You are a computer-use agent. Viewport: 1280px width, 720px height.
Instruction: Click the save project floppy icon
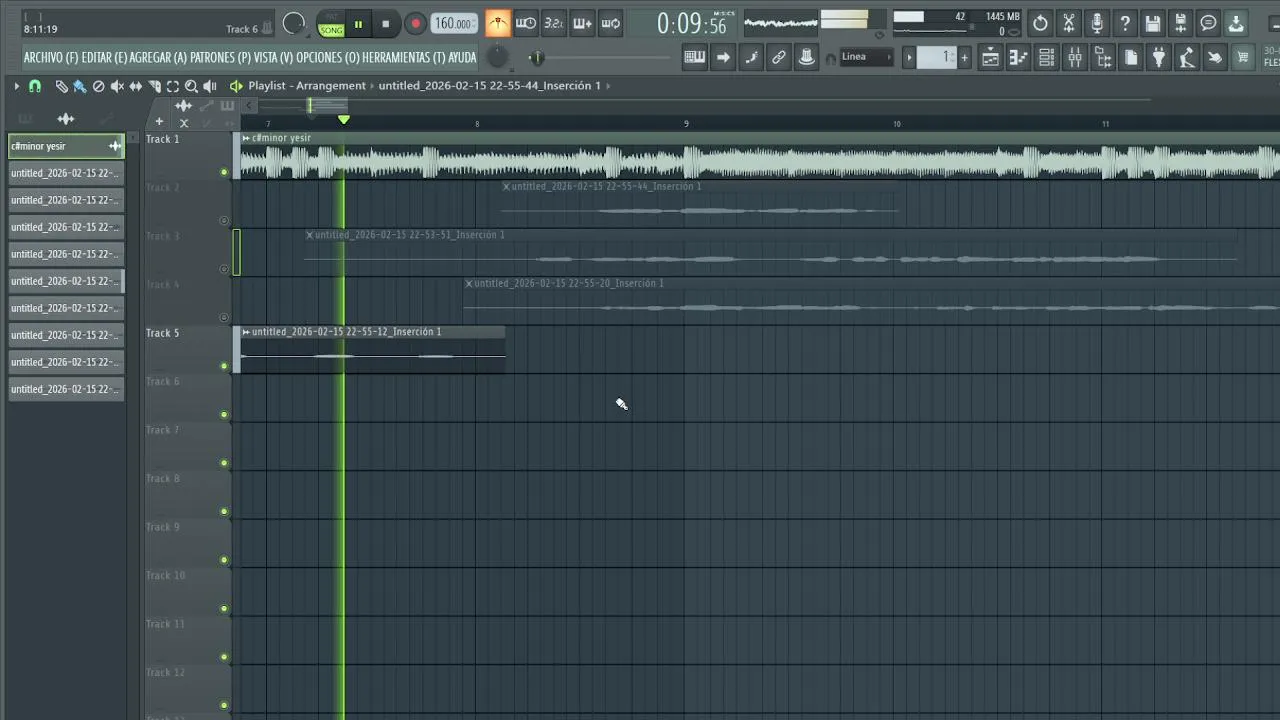click(x=1153, y=23)
